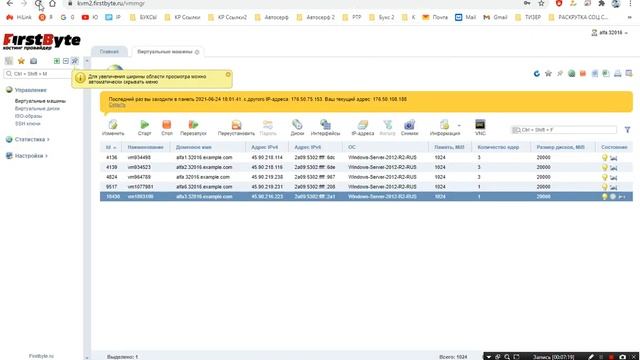Open the alfa 32016 user account dropdown
Viewport: 640px width, 360px height.
pyautogui.click(x=609, y=33)
